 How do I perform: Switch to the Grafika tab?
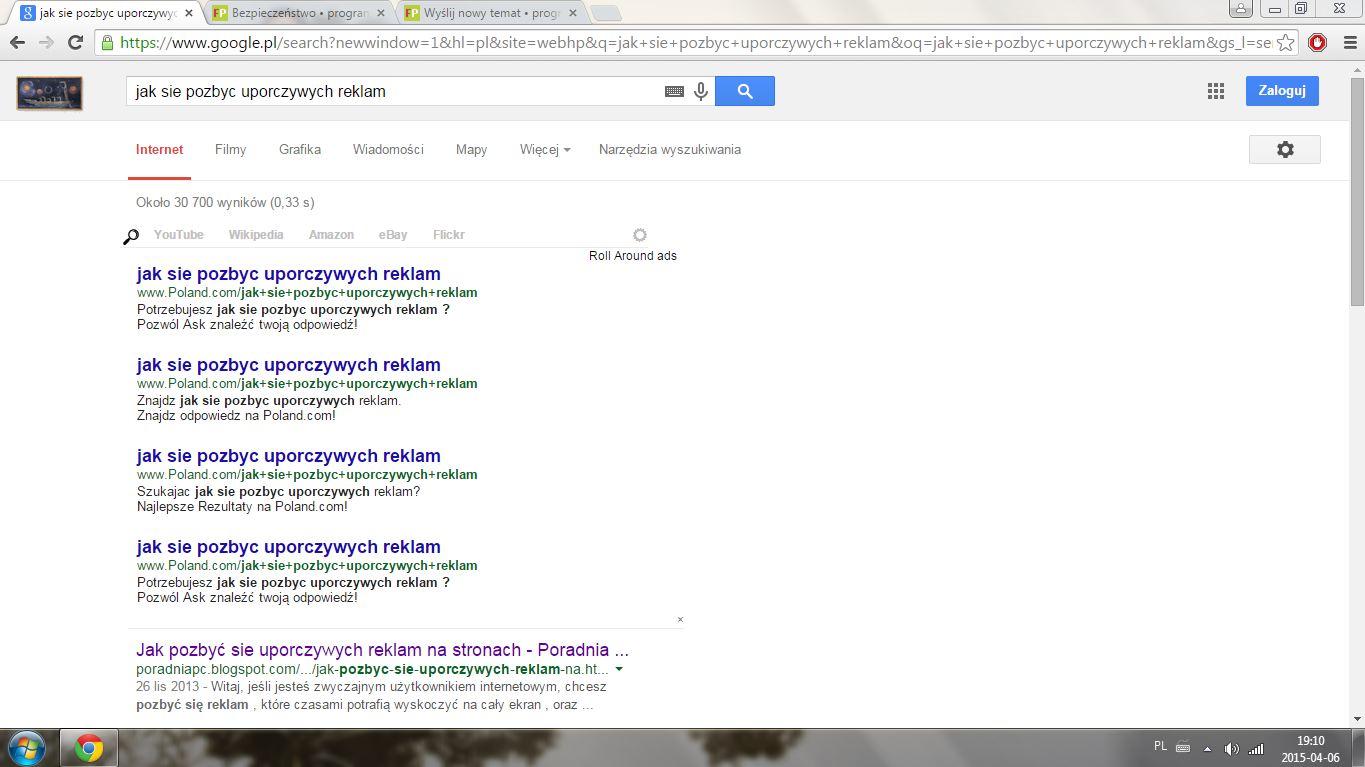300,149
